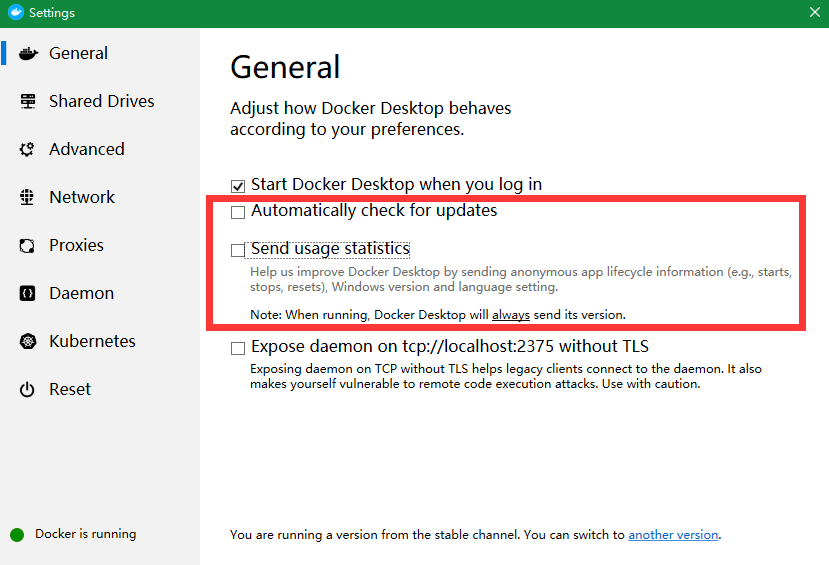Open the Shared Drives settings tab
The image size is (829, 565).
(100, 101)
